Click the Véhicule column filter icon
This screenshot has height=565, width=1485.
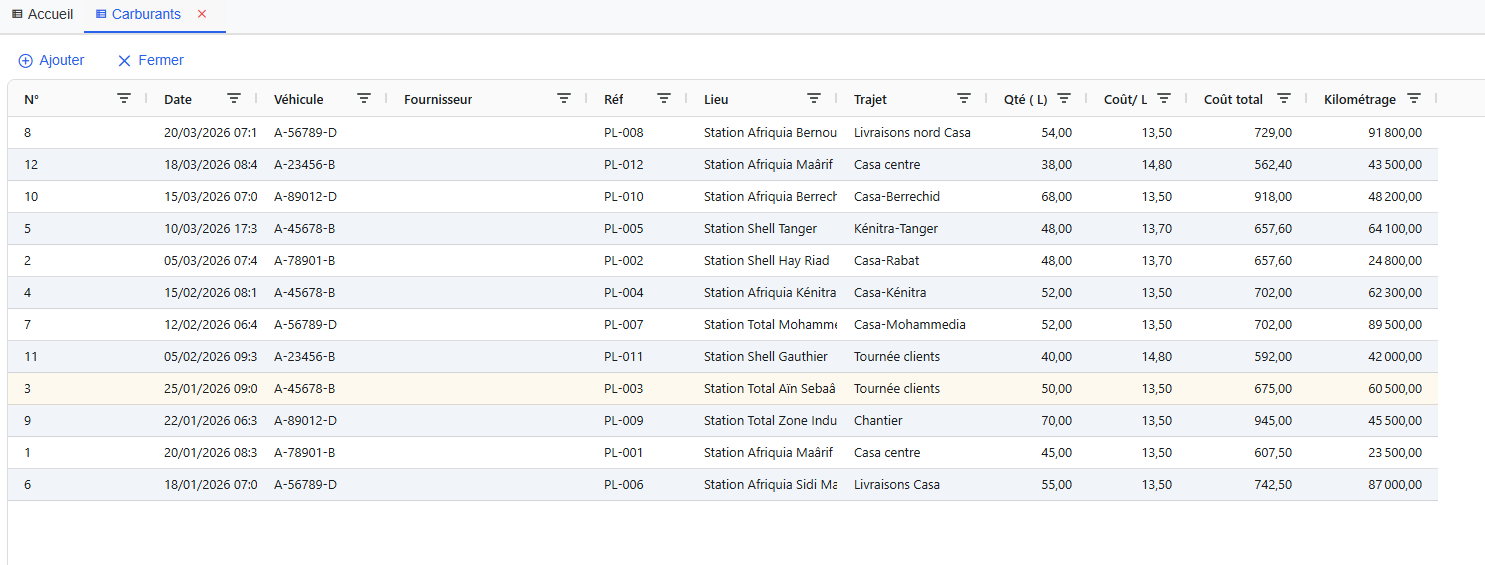coord(364,98)
